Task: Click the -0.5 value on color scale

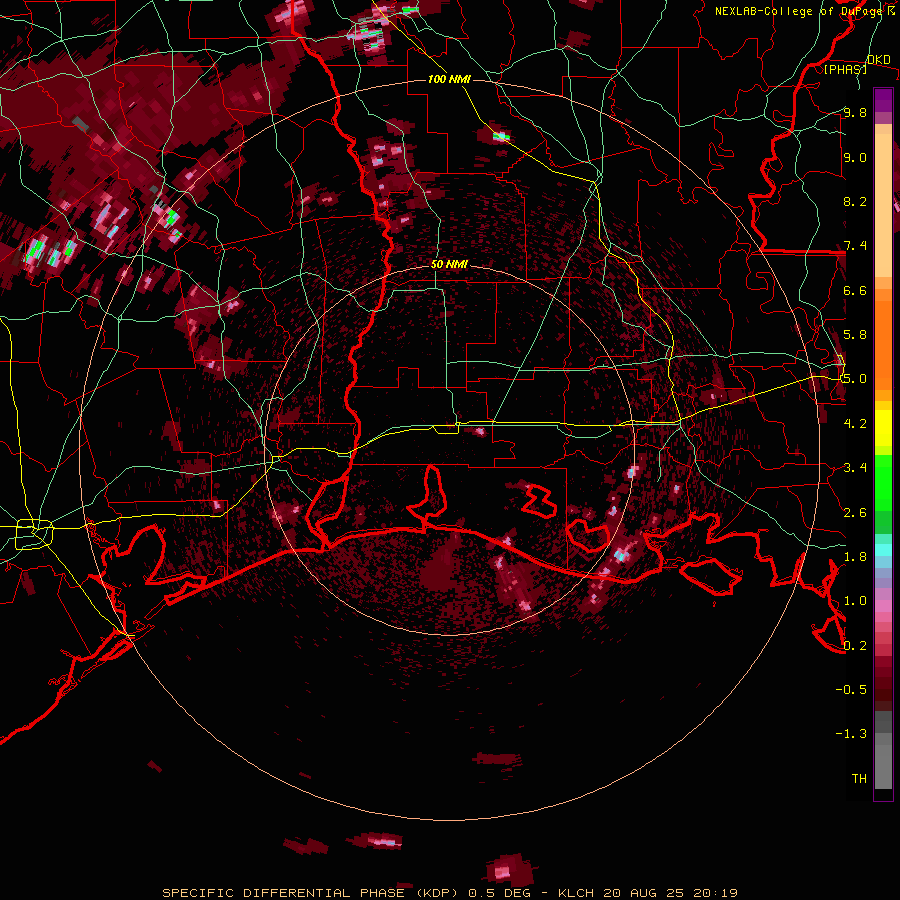Action: pyautogui.click(x=851, y=689)
